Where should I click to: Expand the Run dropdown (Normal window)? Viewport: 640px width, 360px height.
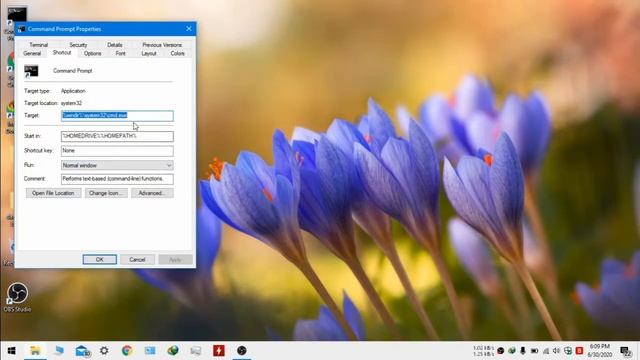(x=117, y=165)
